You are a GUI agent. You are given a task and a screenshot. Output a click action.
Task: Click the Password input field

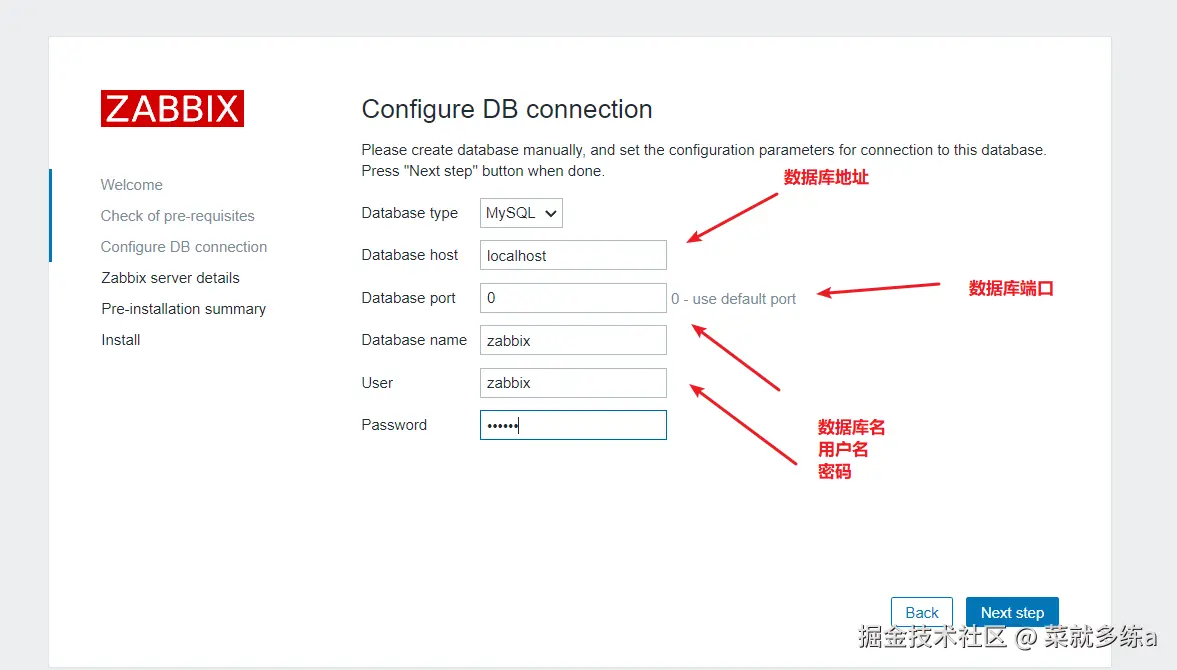tap(573, 425)
